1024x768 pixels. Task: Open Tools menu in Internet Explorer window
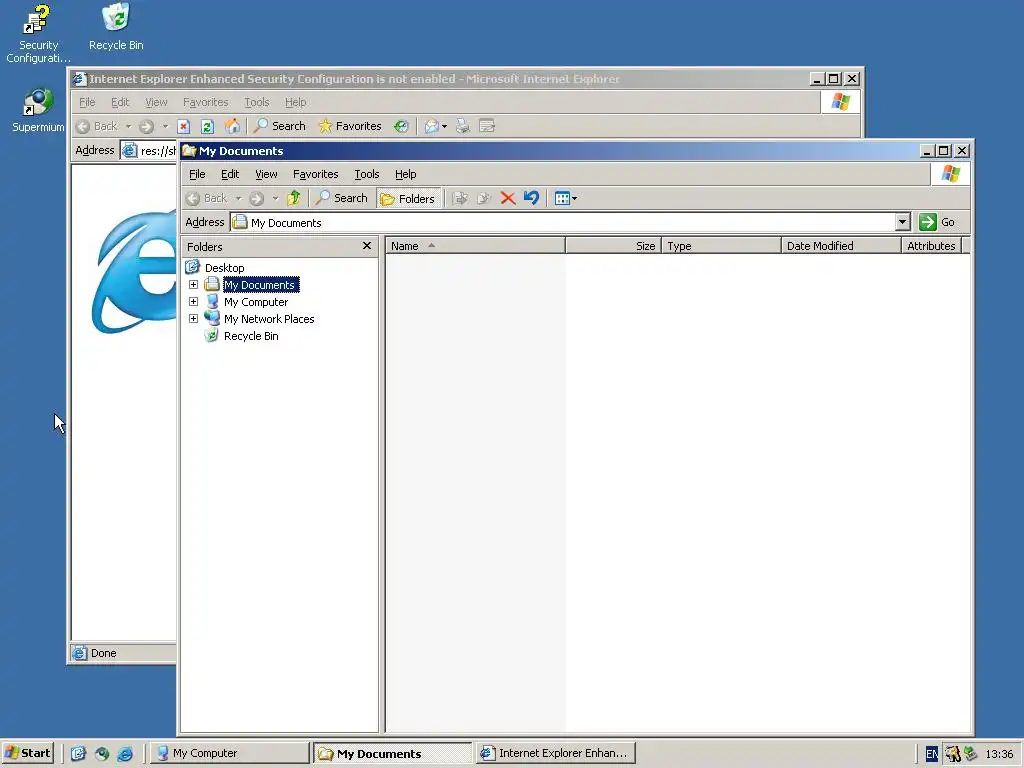pos(257,103)
